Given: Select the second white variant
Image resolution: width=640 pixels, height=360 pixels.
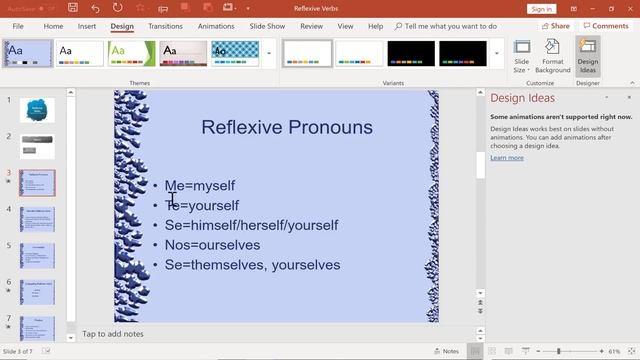Looking at the screenshot, I should tap(359, 53).
